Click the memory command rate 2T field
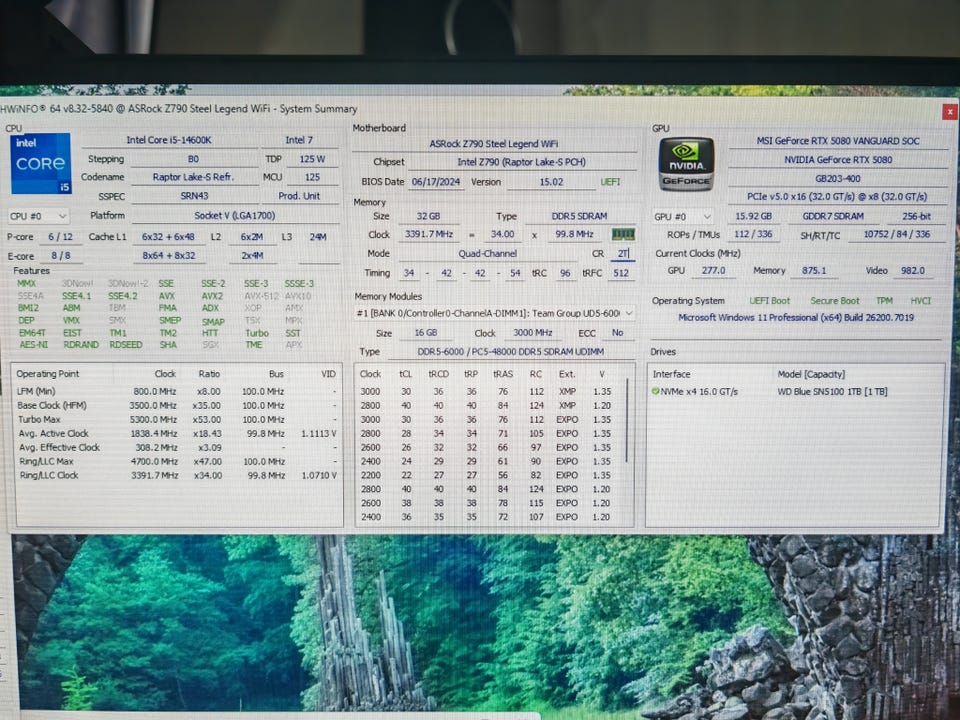The image size is (960, 720). (x=625, y=254)
